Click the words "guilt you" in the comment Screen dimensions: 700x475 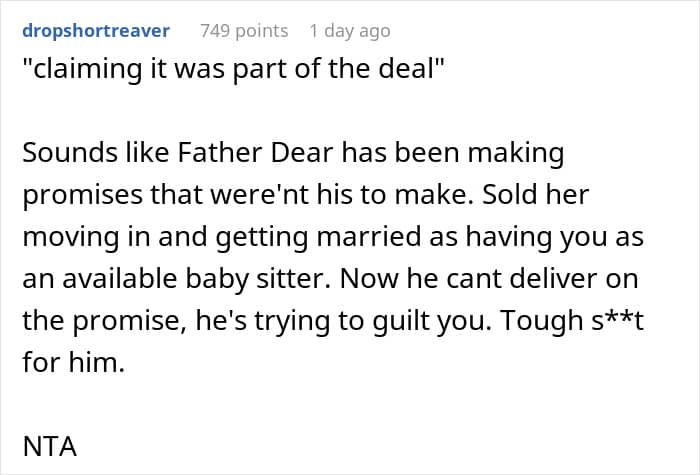click(x=432, y=321)
